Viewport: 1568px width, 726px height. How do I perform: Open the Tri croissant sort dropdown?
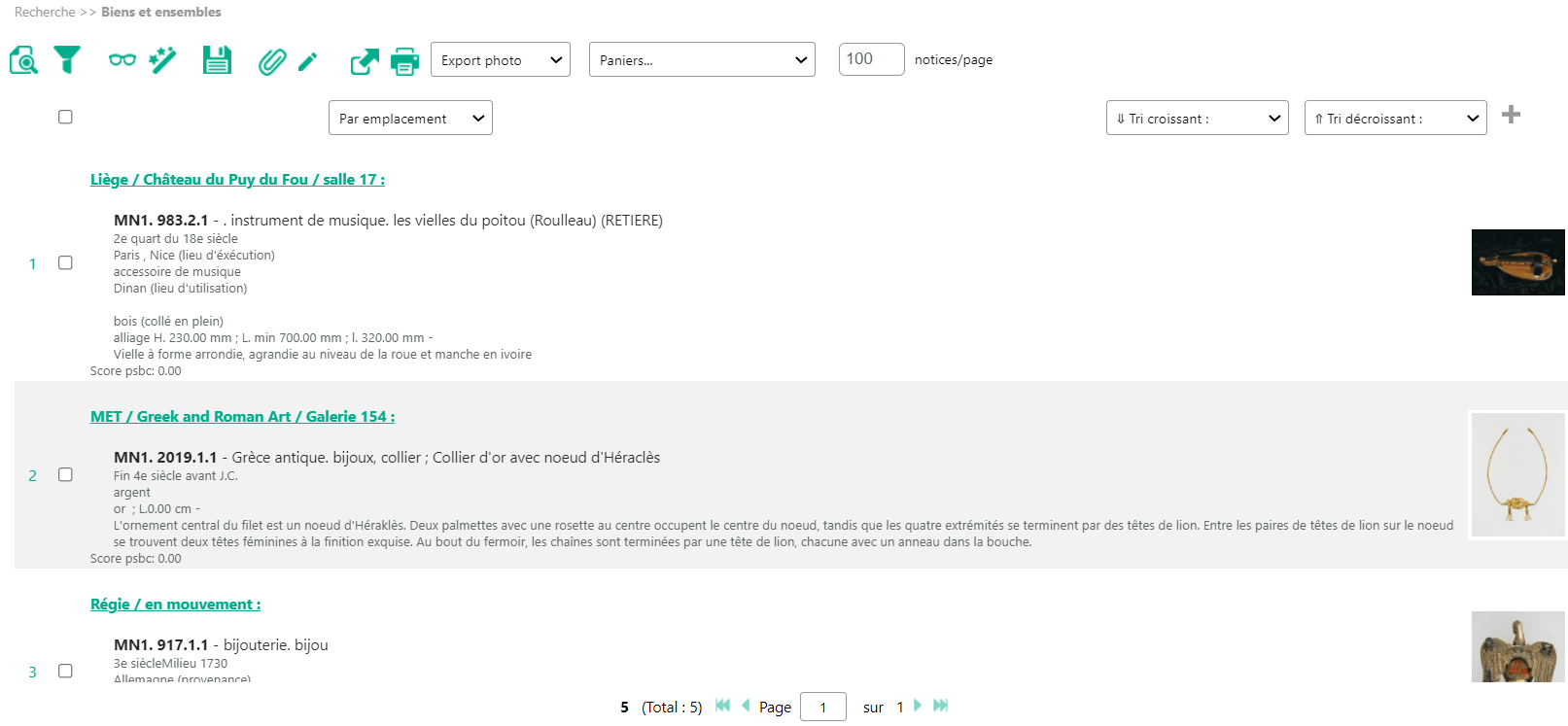[x=1197, y=119]
